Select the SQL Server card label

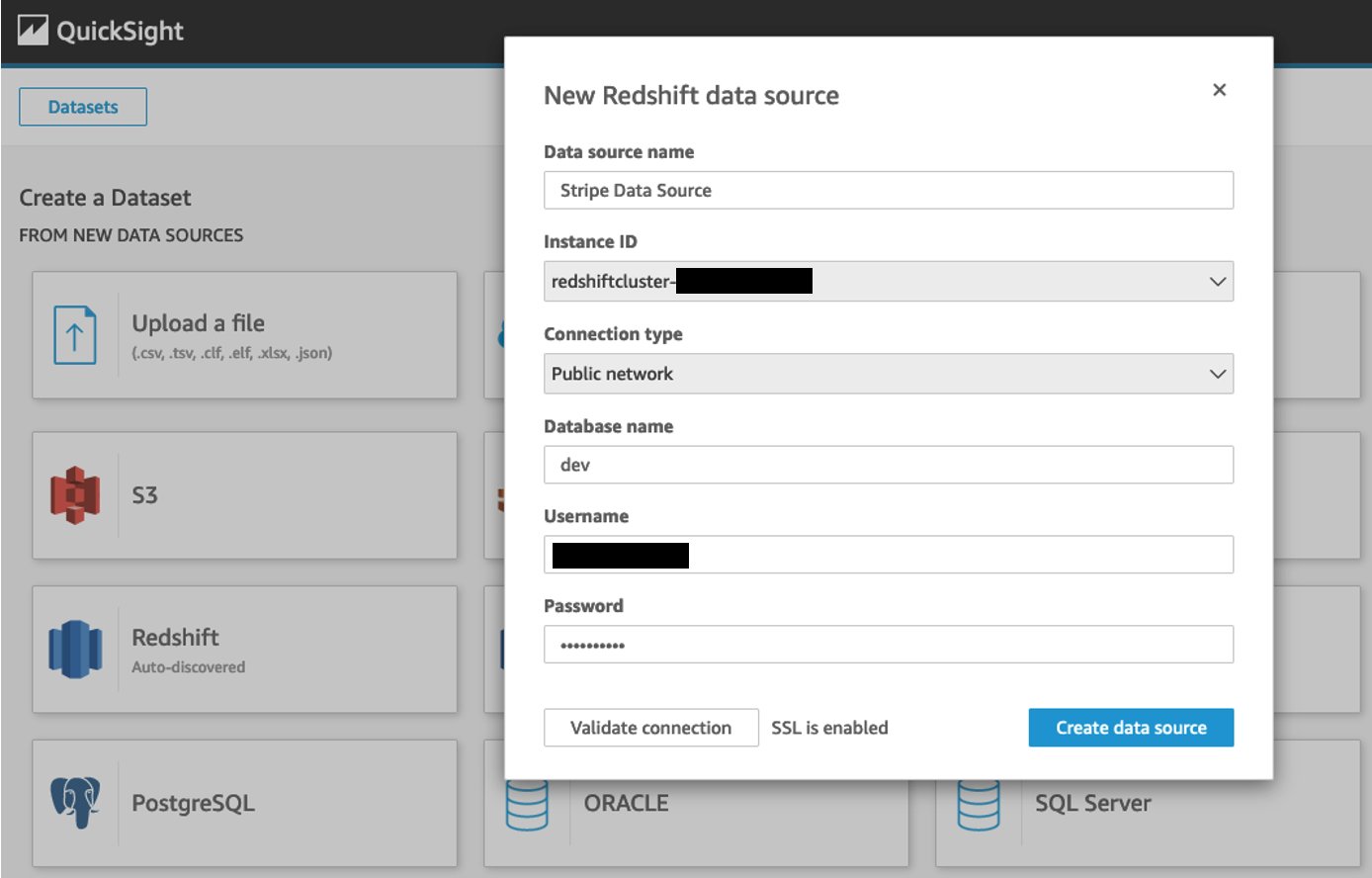tap(1092, 803)
